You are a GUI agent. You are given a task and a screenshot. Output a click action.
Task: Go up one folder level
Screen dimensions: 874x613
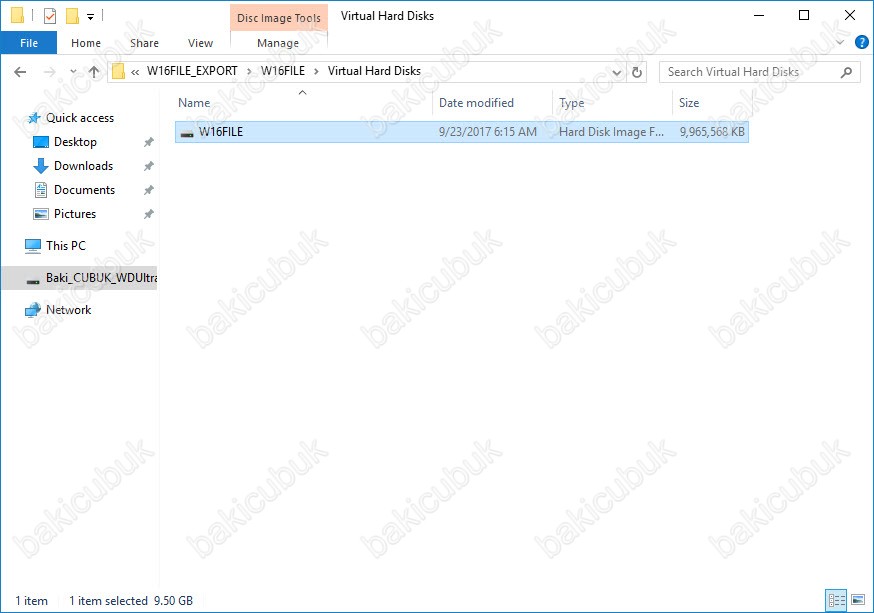click(x=94, y=71)
